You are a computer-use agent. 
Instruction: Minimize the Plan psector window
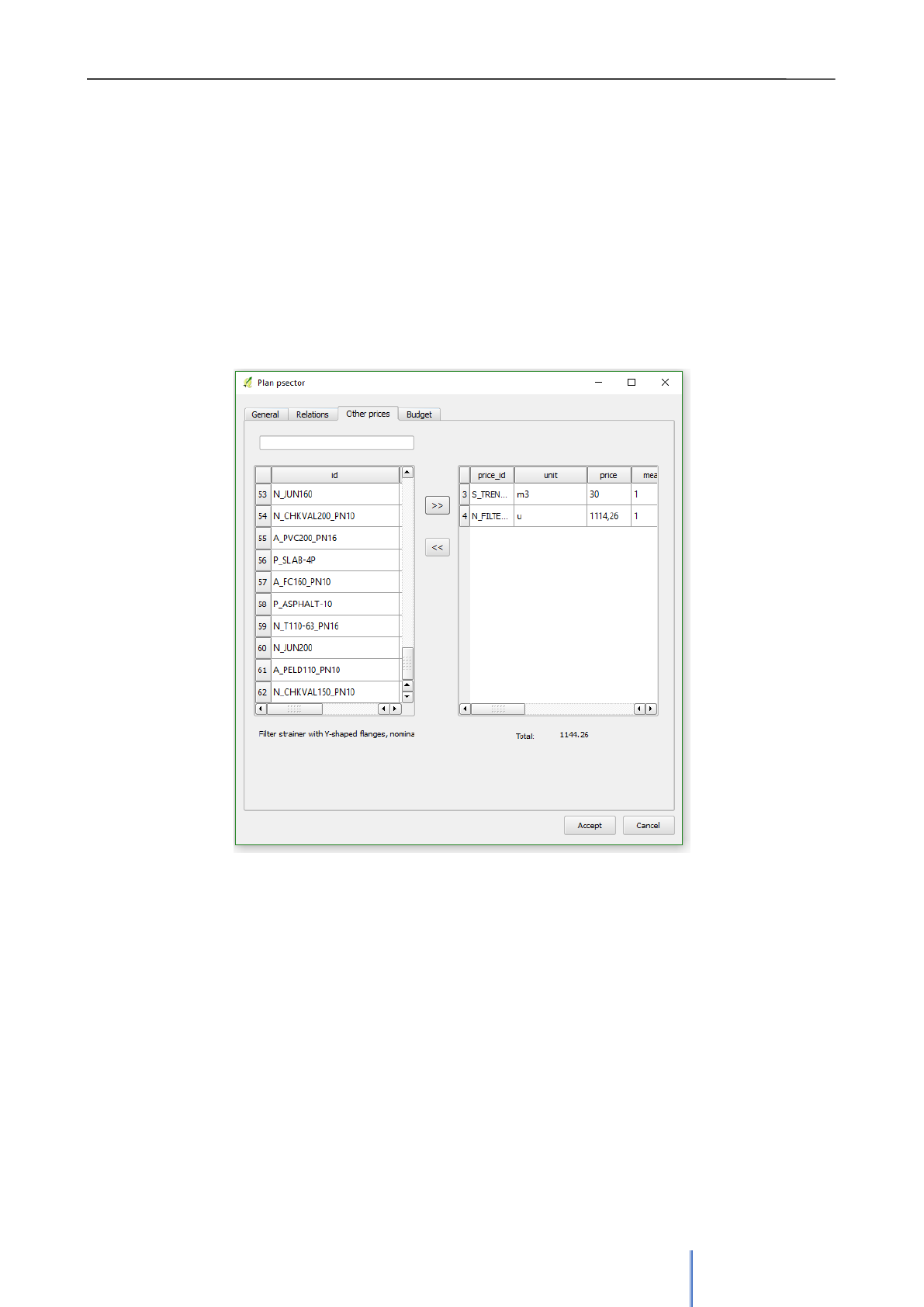pyautogui.click(x=599, y=382)
